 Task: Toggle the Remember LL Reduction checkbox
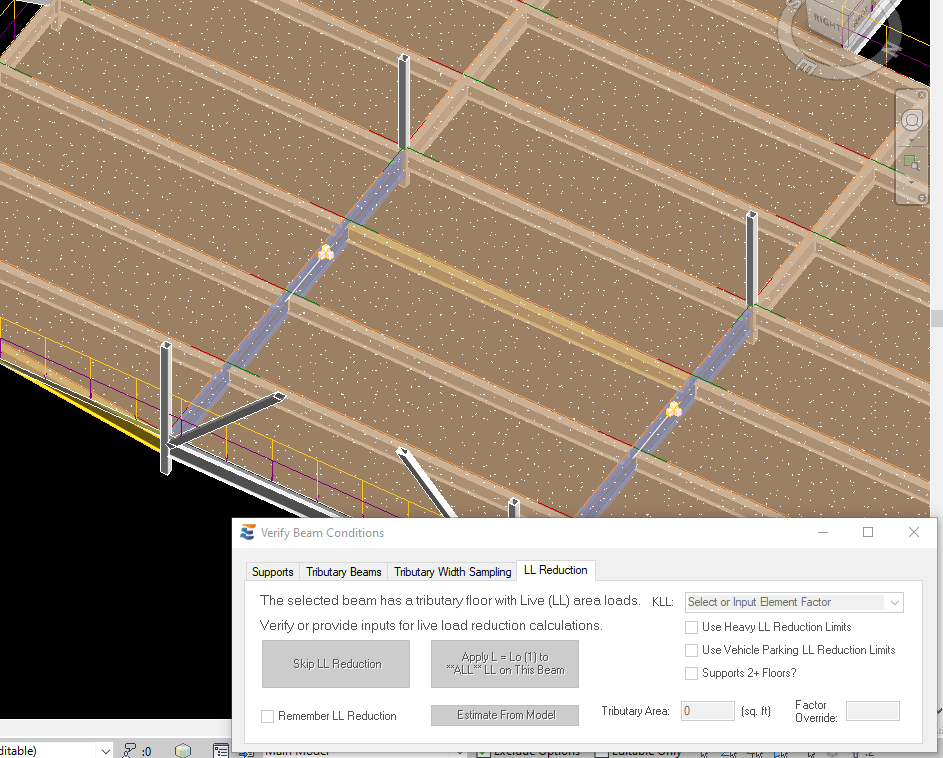[268, 716]
